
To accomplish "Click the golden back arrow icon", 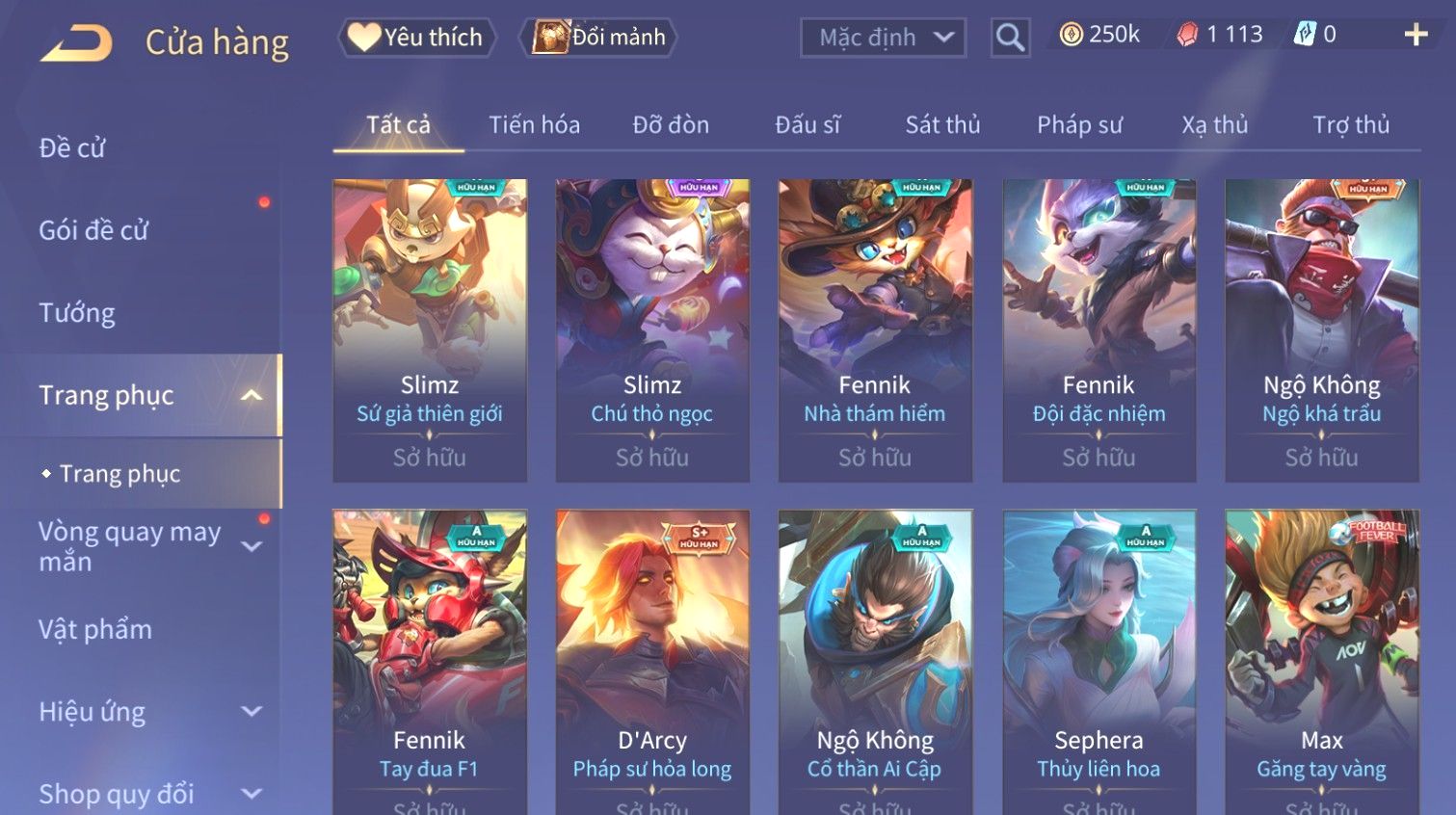I will pyautogui.click(x=76, y=43).
